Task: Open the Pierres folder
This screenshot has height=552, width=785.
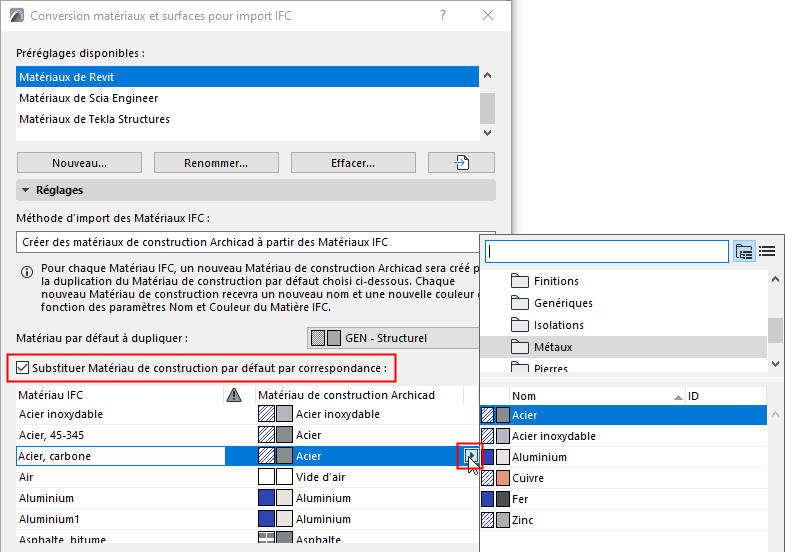Action: click(624, 366)
